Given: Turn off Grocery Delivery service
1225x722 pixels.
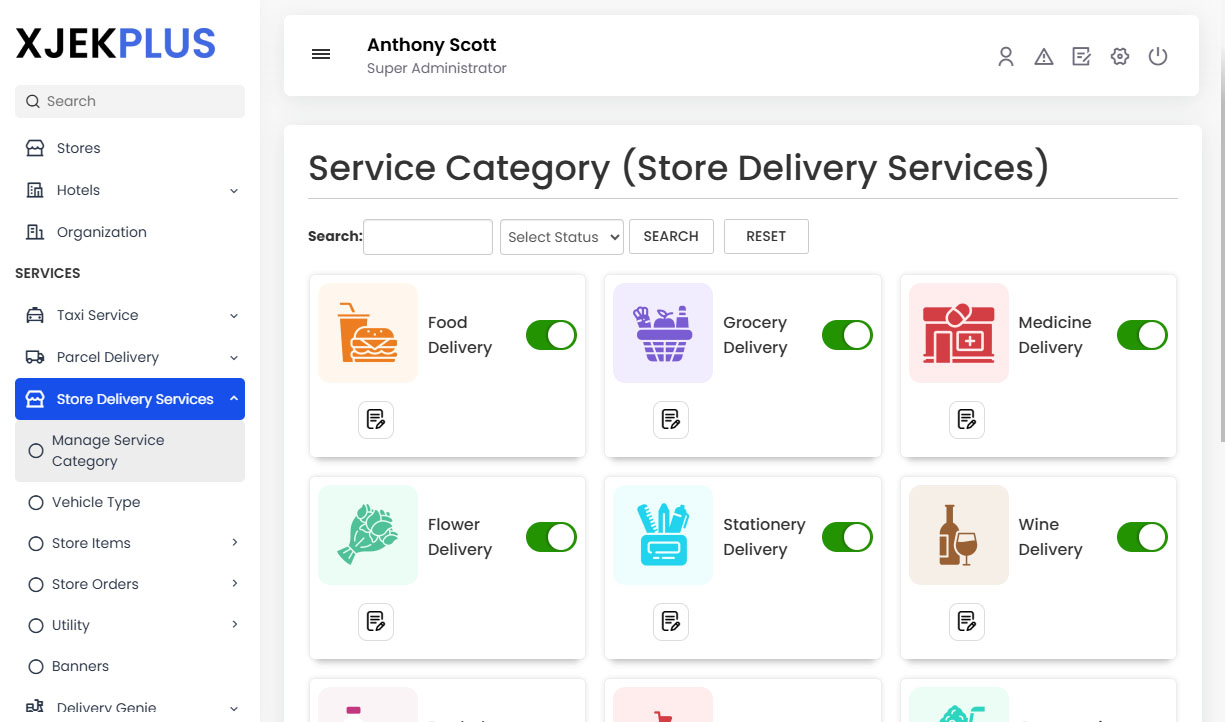Looking at the screenshot, I should coord(847,335).
